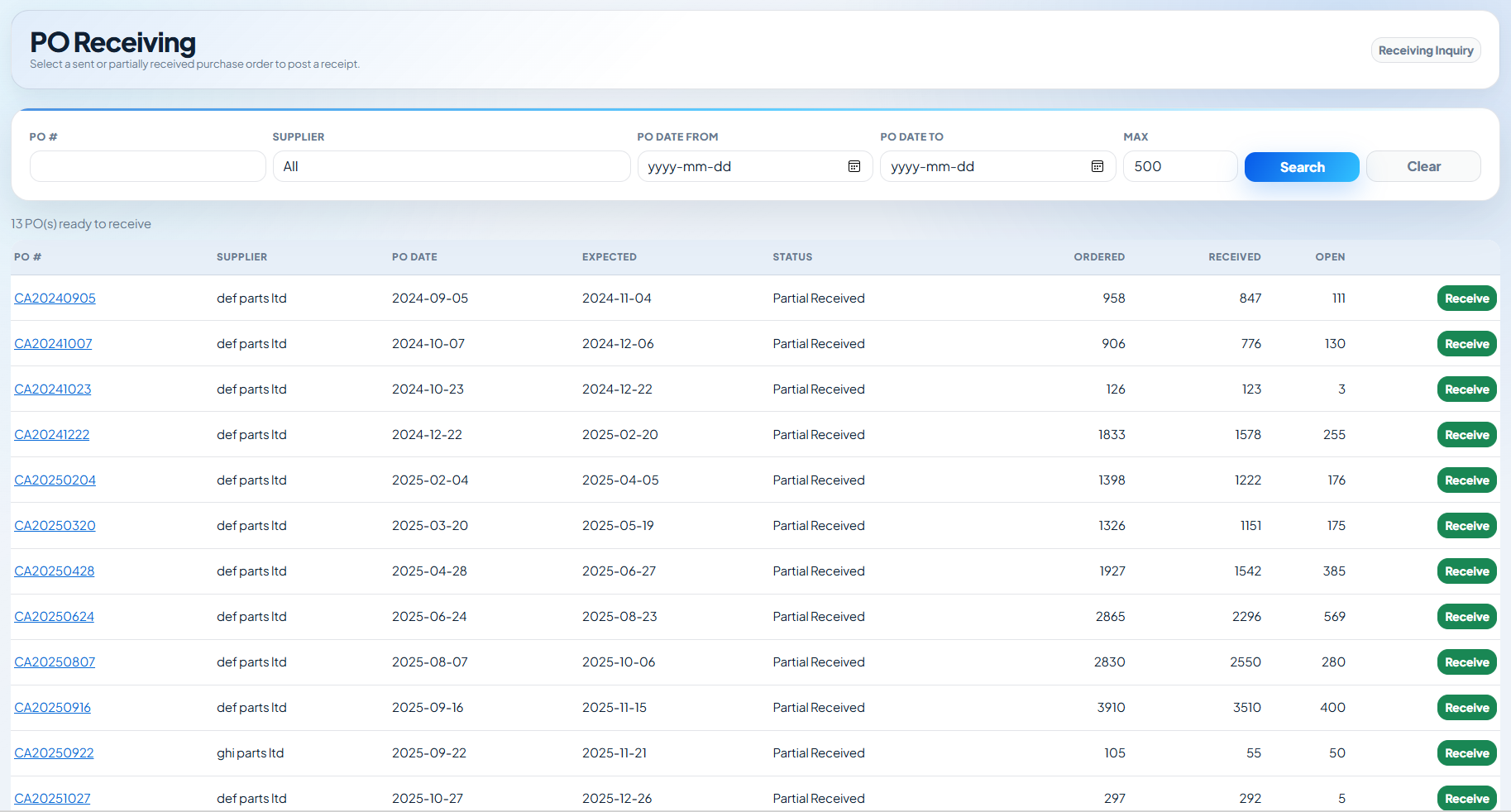This screenshot has height=812, width=1511.
Task: Open purchase order CA20241023
Action: (53, 389)
